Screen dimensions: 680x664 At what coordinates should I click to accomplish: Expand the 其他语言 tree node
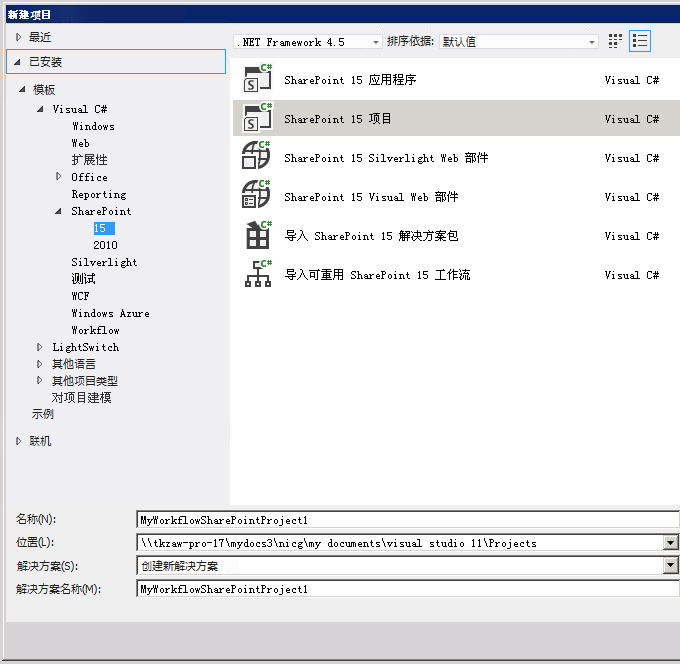[x=39, y=364]
